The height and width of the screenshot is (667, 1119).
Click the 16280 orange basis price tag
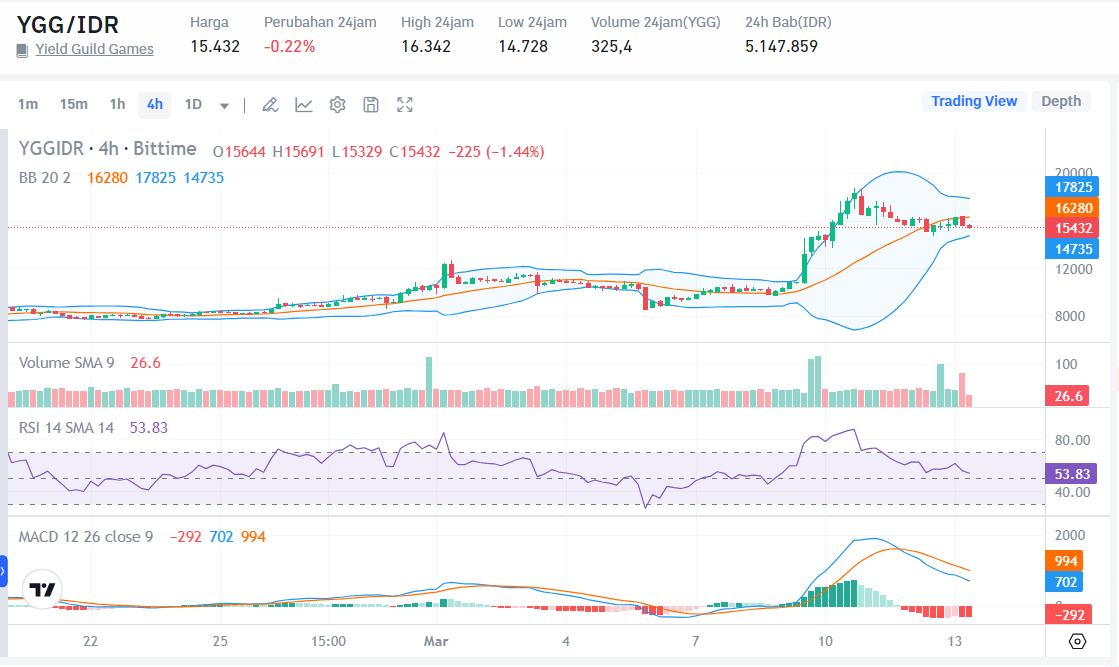tap(1072, 208)
